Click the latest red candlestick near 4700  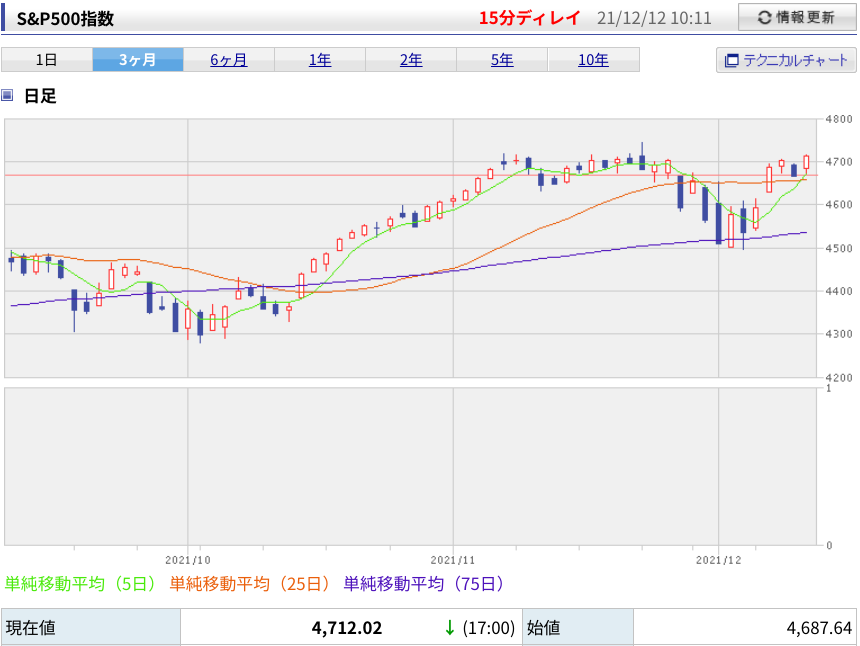pyautogui.click(x=806, y=163)
